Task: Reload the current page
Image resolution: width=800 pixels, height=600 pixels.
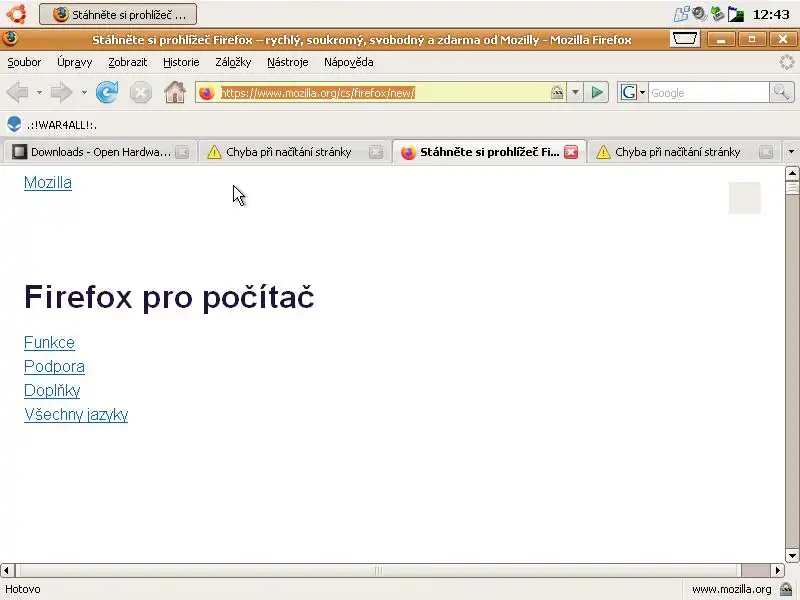Action: [107, 93]
